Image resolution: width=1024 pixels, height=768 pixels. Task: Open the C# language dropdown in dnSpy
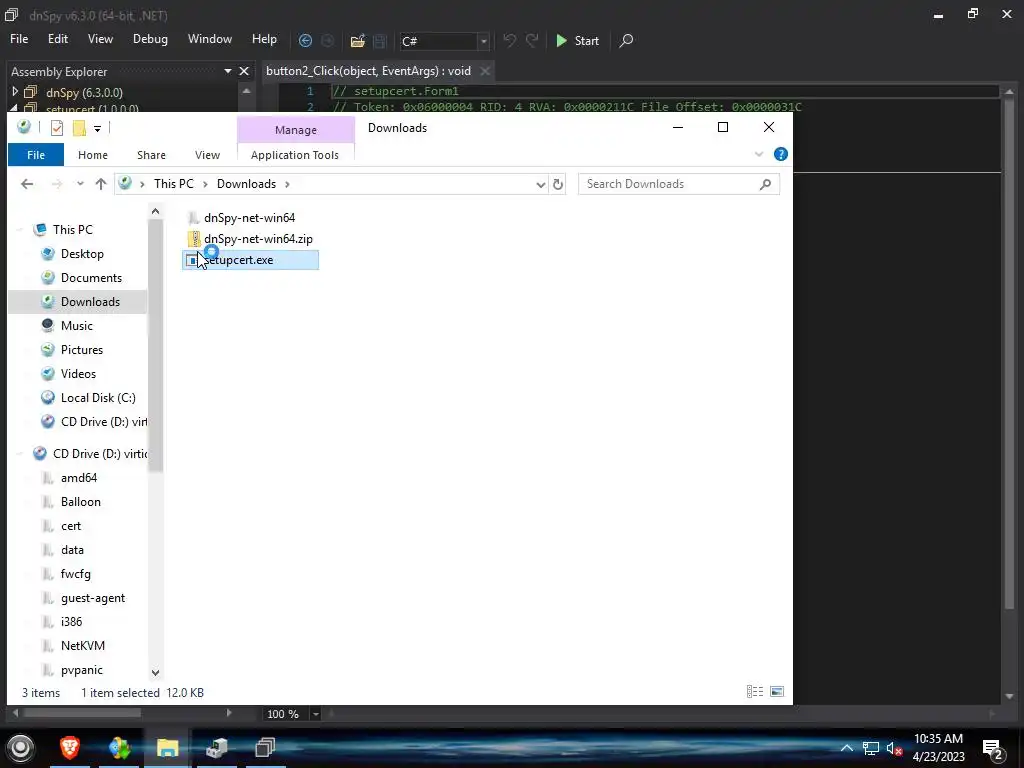[483, 41]
